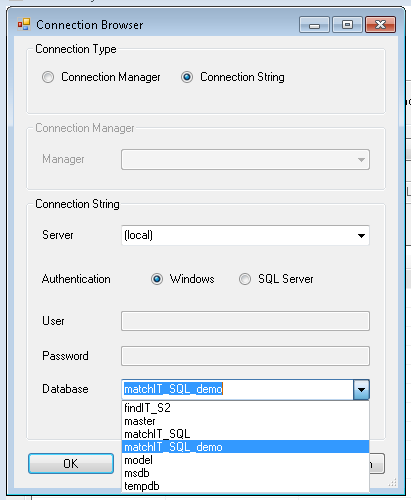Confirm with the OK button
411x500 pixels.
point(71,463)
